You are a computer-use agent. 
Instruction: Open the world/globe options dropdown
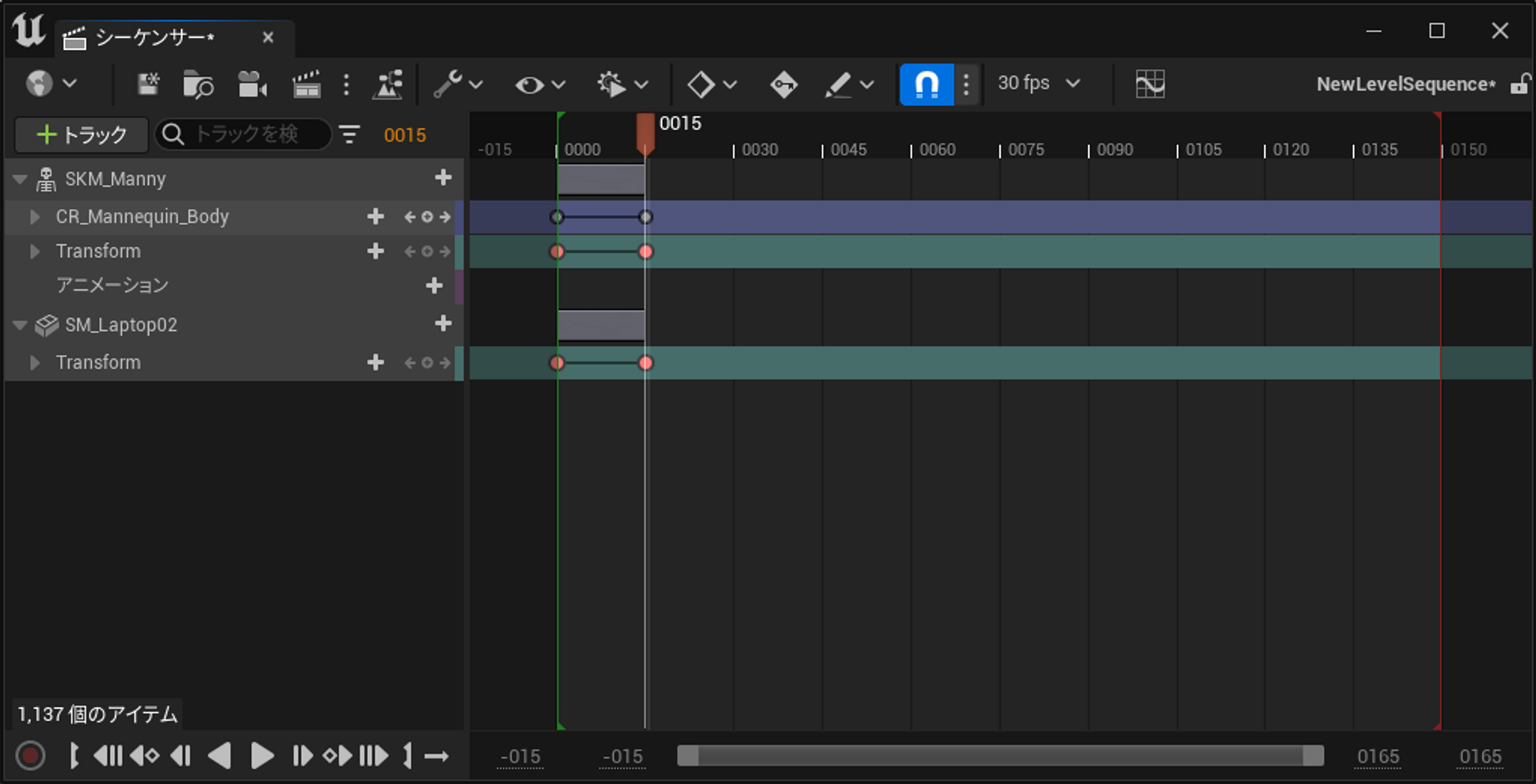click(x=51, y=83)
